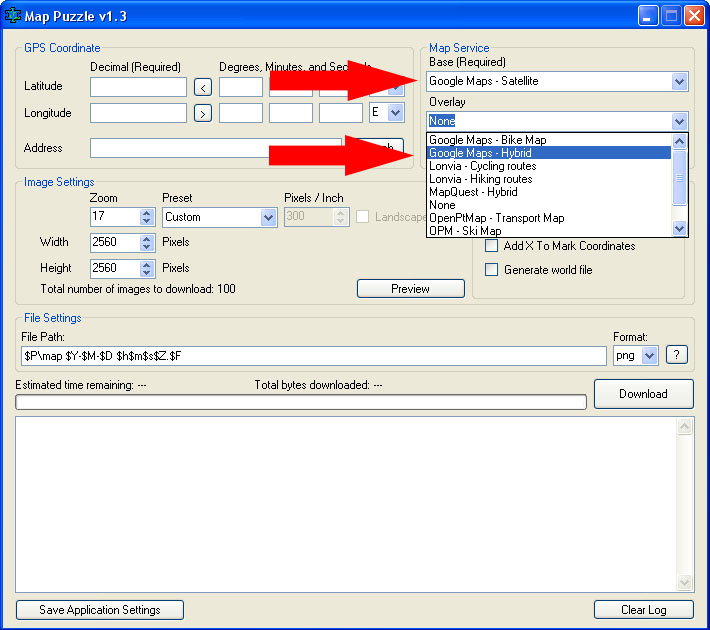Select OpenPtMap - Transport Map overlay
This screenshot has height=630, width=710.
(548, 218)
